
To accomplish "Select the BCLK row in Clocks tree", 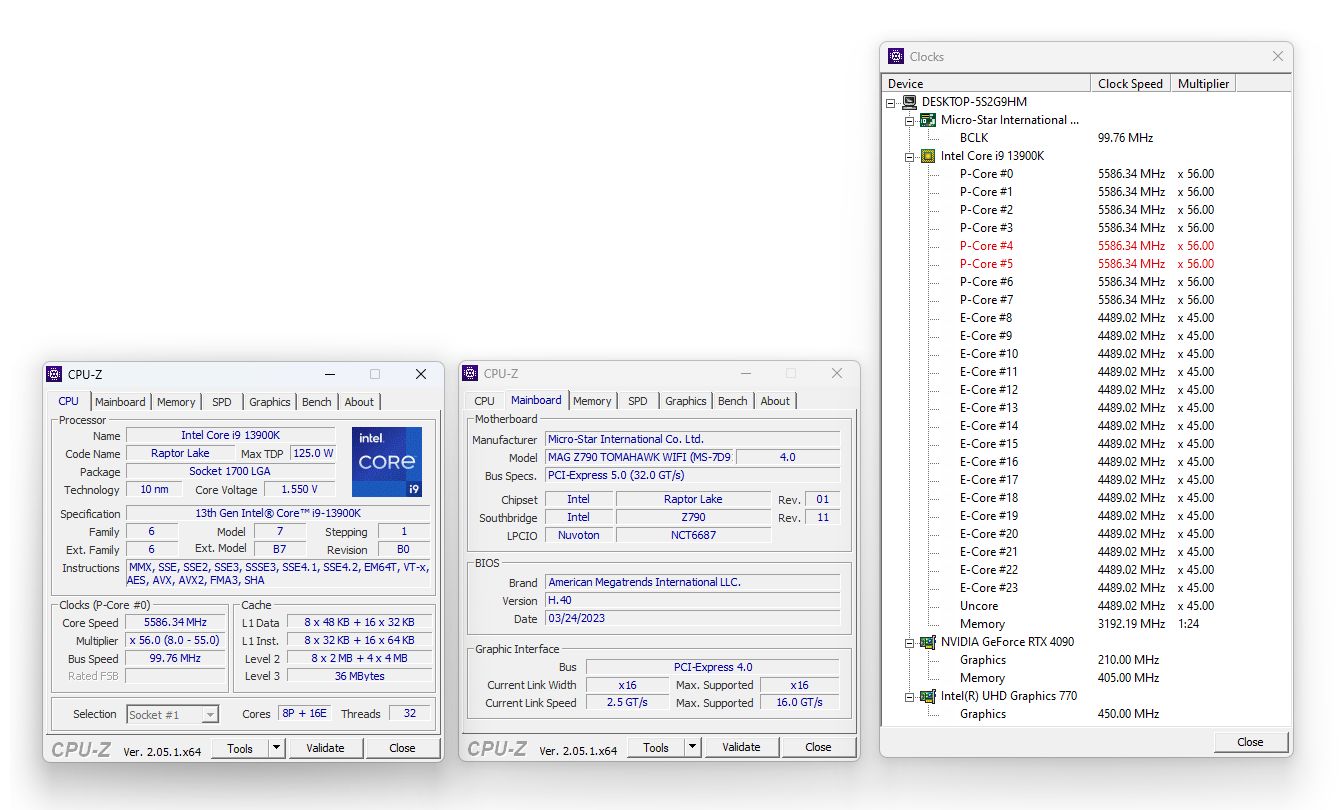I will tap(1087, 138).
